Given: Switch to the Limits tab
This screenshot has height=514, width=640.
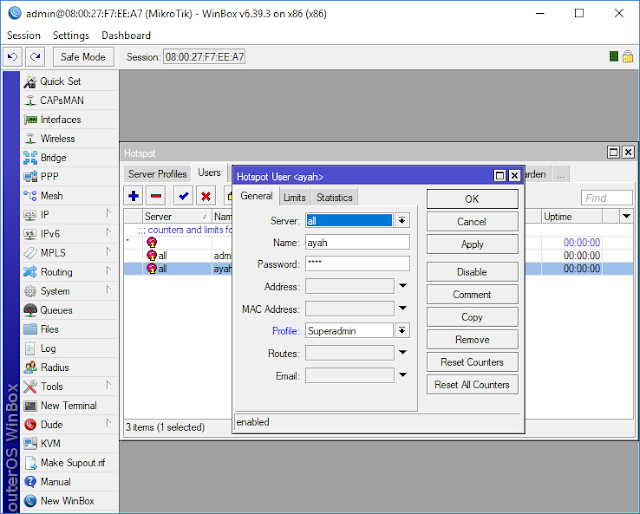Looking at the screenshot, I should coord(294,197).
